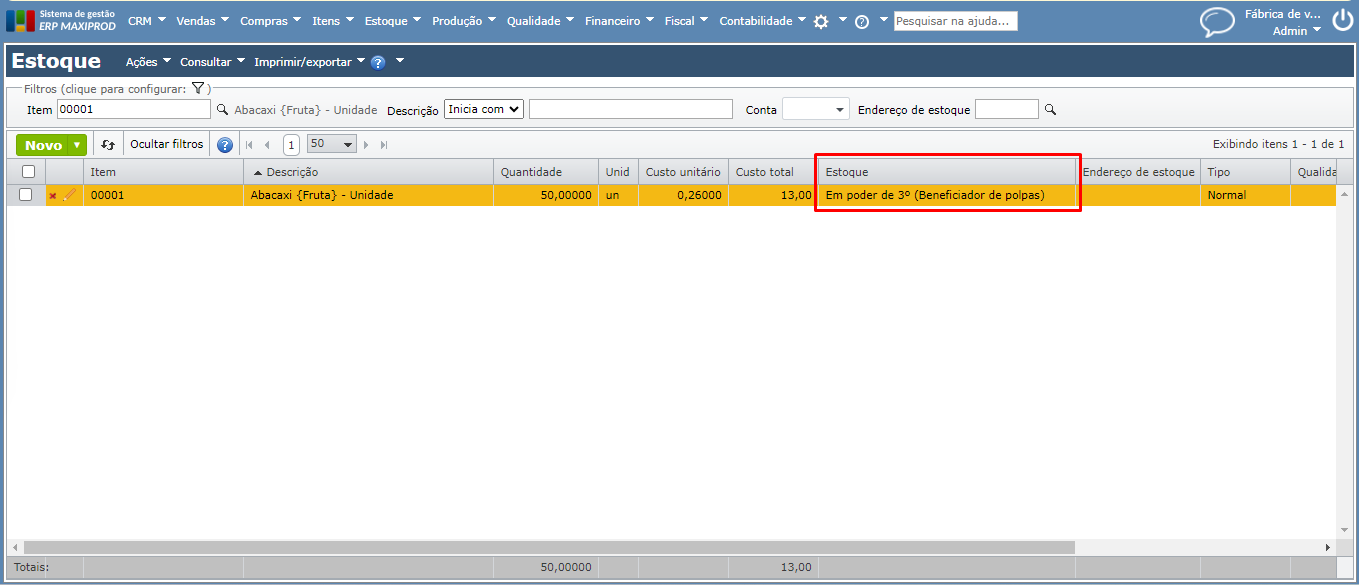1359x585 pixels.
Task: Go to next page arrow
Action: 367,145
